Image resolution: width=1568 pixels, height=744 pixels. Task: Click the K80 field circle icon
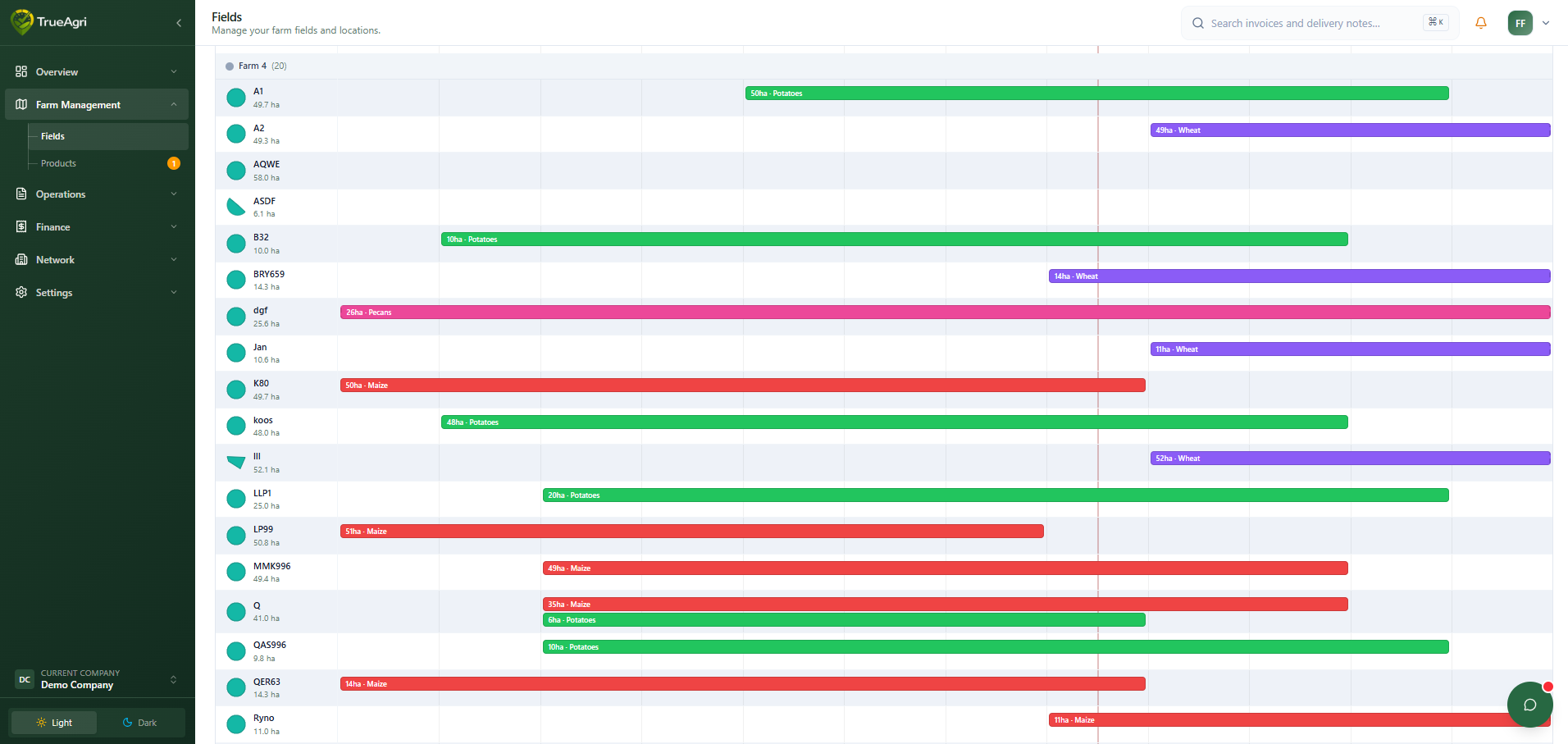coord(236,390)
